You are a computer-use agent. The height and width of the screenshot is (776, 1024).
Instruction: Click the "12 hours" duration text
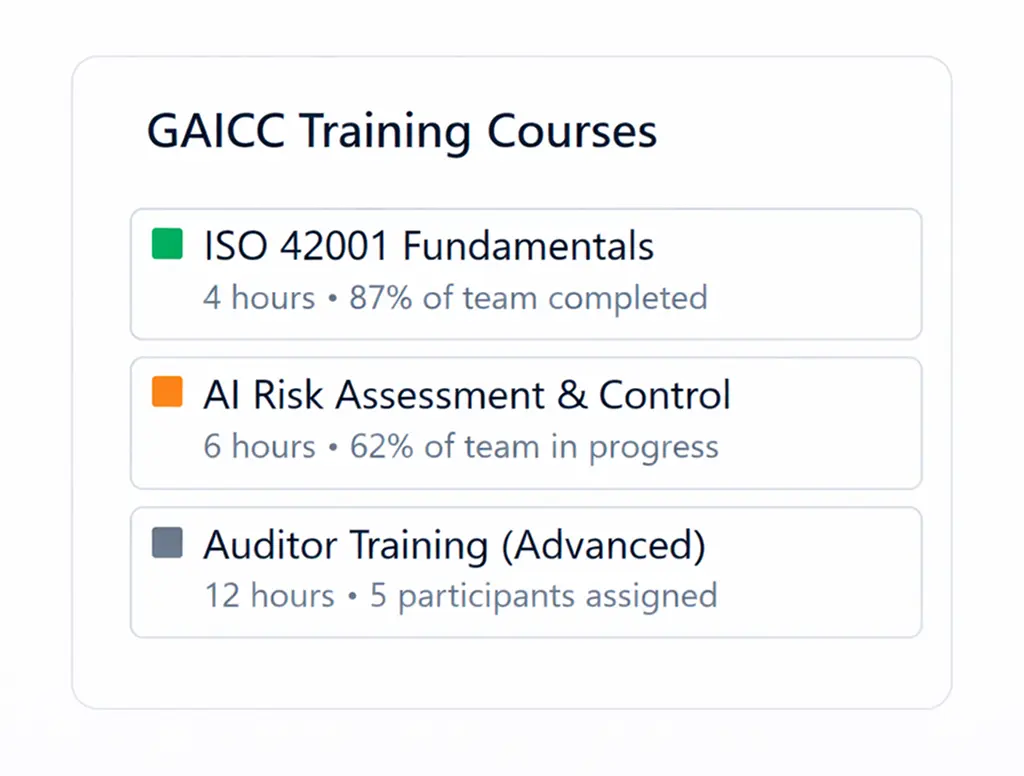(269, 596)
